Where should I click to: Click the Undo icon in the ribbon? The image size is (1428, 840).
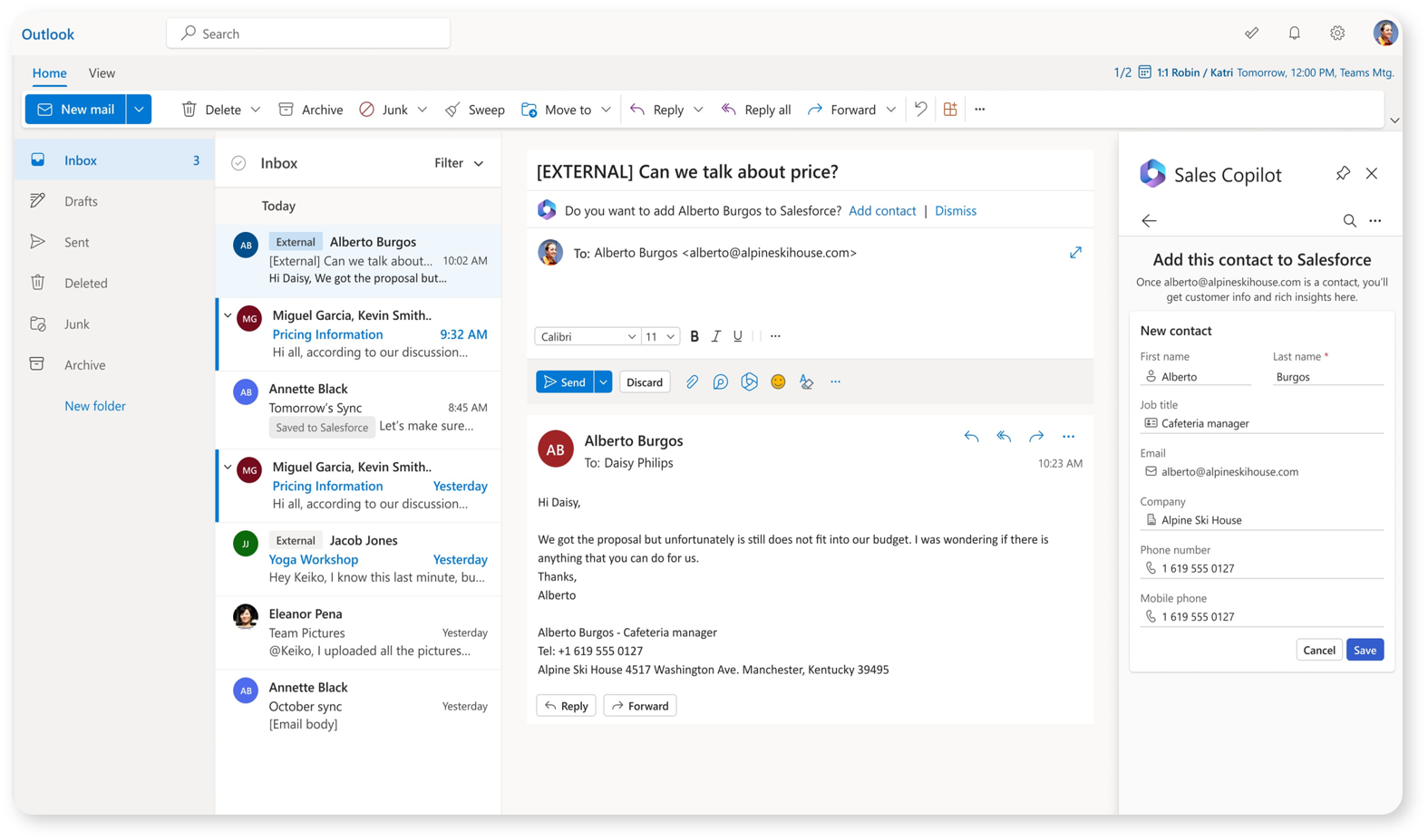coord(920,110)
